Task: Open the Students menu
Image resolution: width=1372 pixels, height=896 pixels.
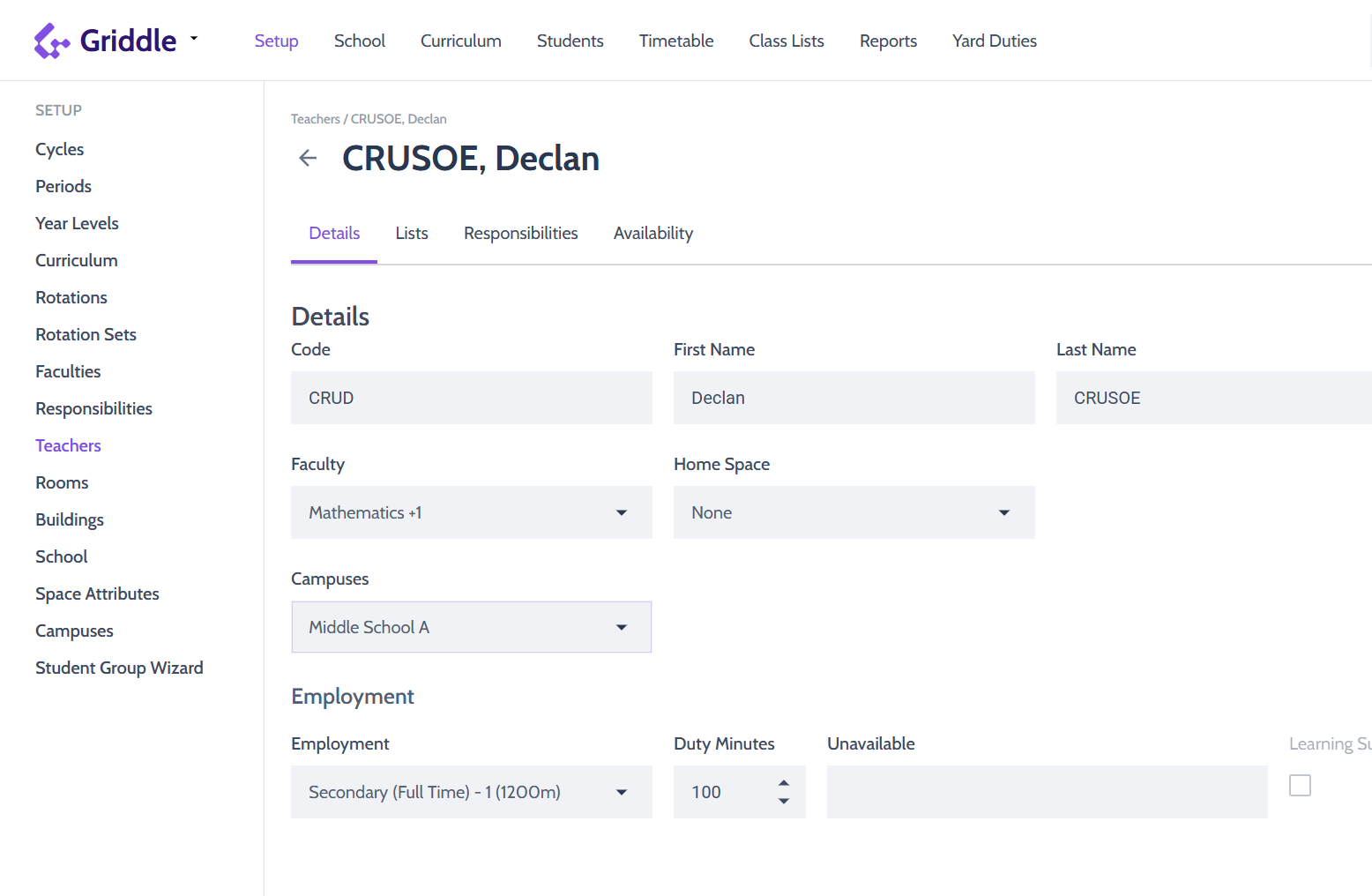Action: pyautogui.click(x=570, y=41)
